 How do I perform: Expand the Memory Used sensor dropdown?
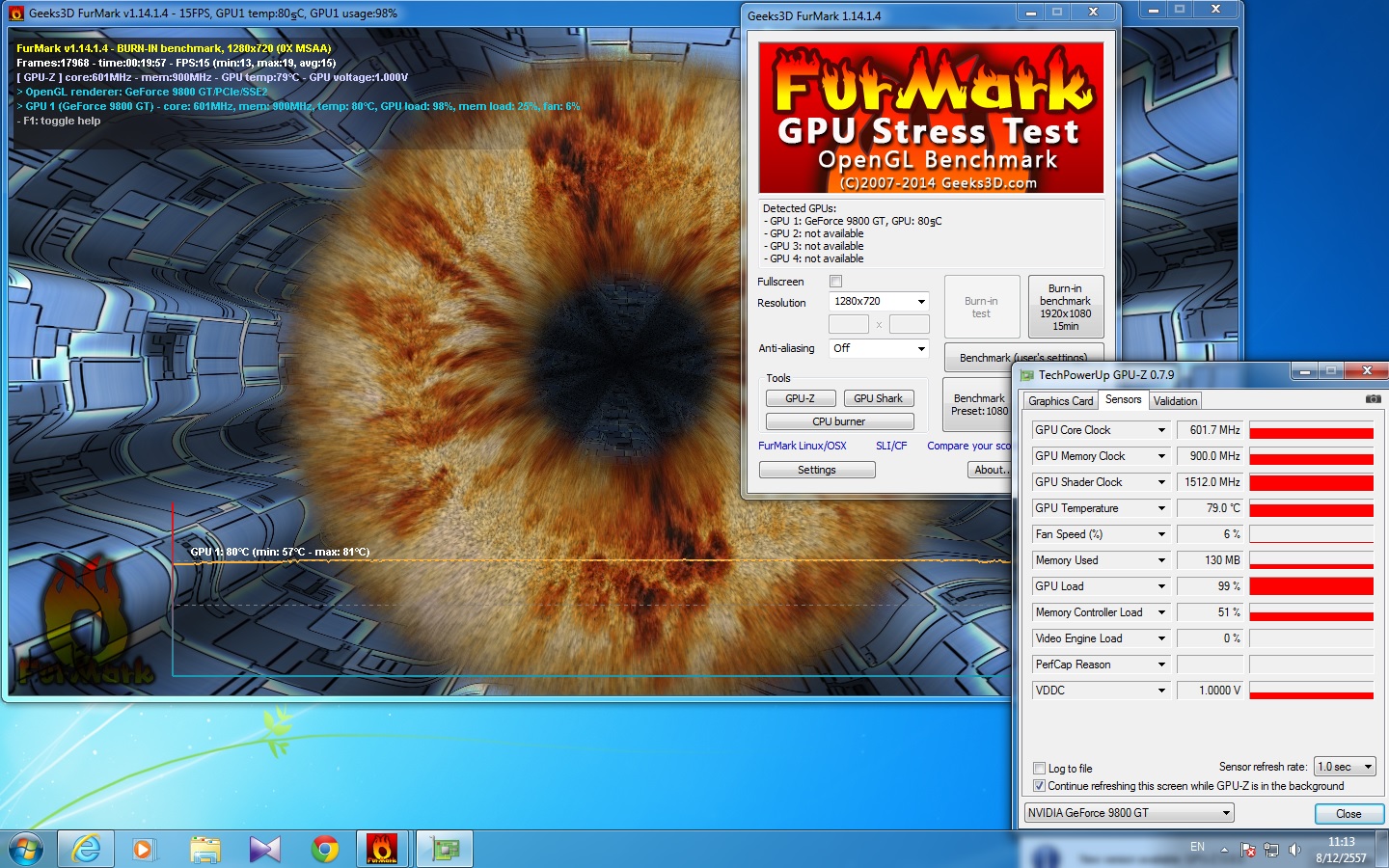pos(1161,560)
